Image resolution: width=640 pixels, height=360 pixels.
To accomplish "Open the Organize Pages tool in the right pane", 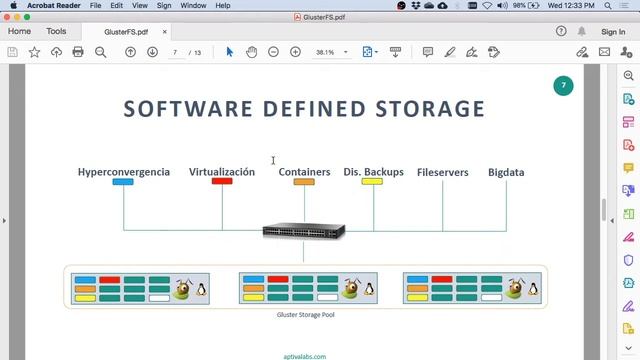I will (629, 122).
